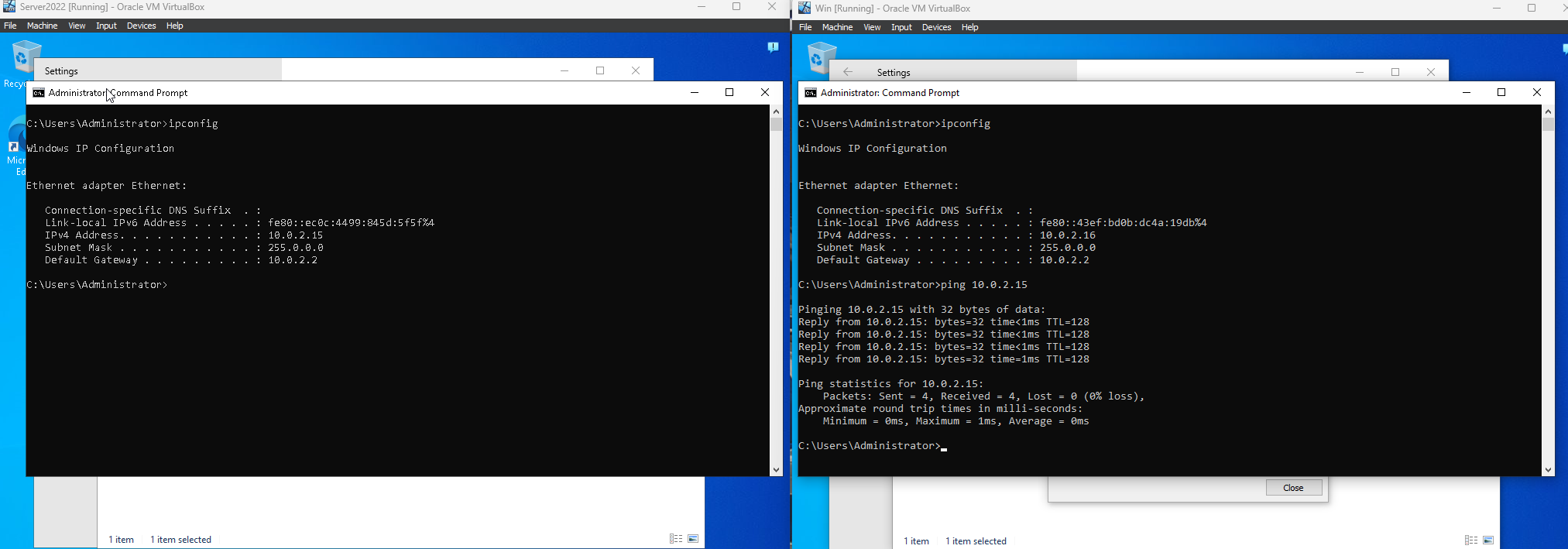The height and width of the screenshot is (549, 1568).
Task: Open the Help menu of Server2022 VirtualBox window
Action: point(175,26)
